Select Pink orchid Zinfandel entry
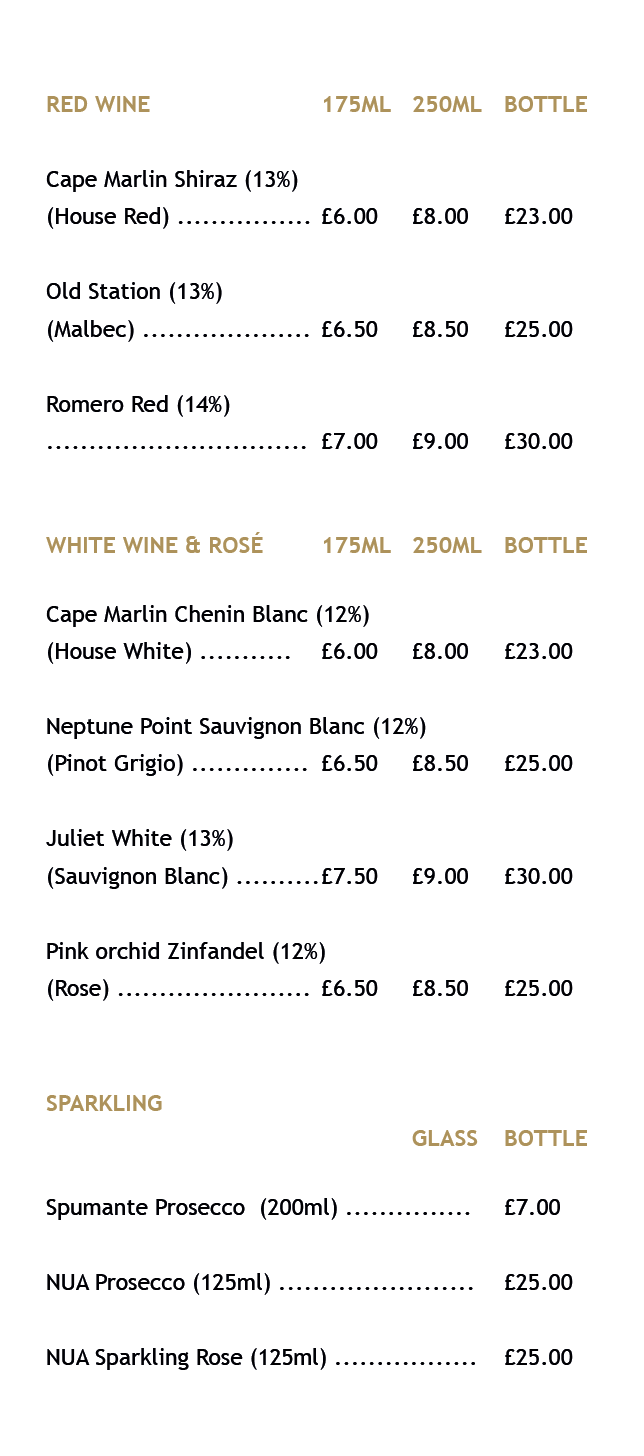 (x=186, y=952)
